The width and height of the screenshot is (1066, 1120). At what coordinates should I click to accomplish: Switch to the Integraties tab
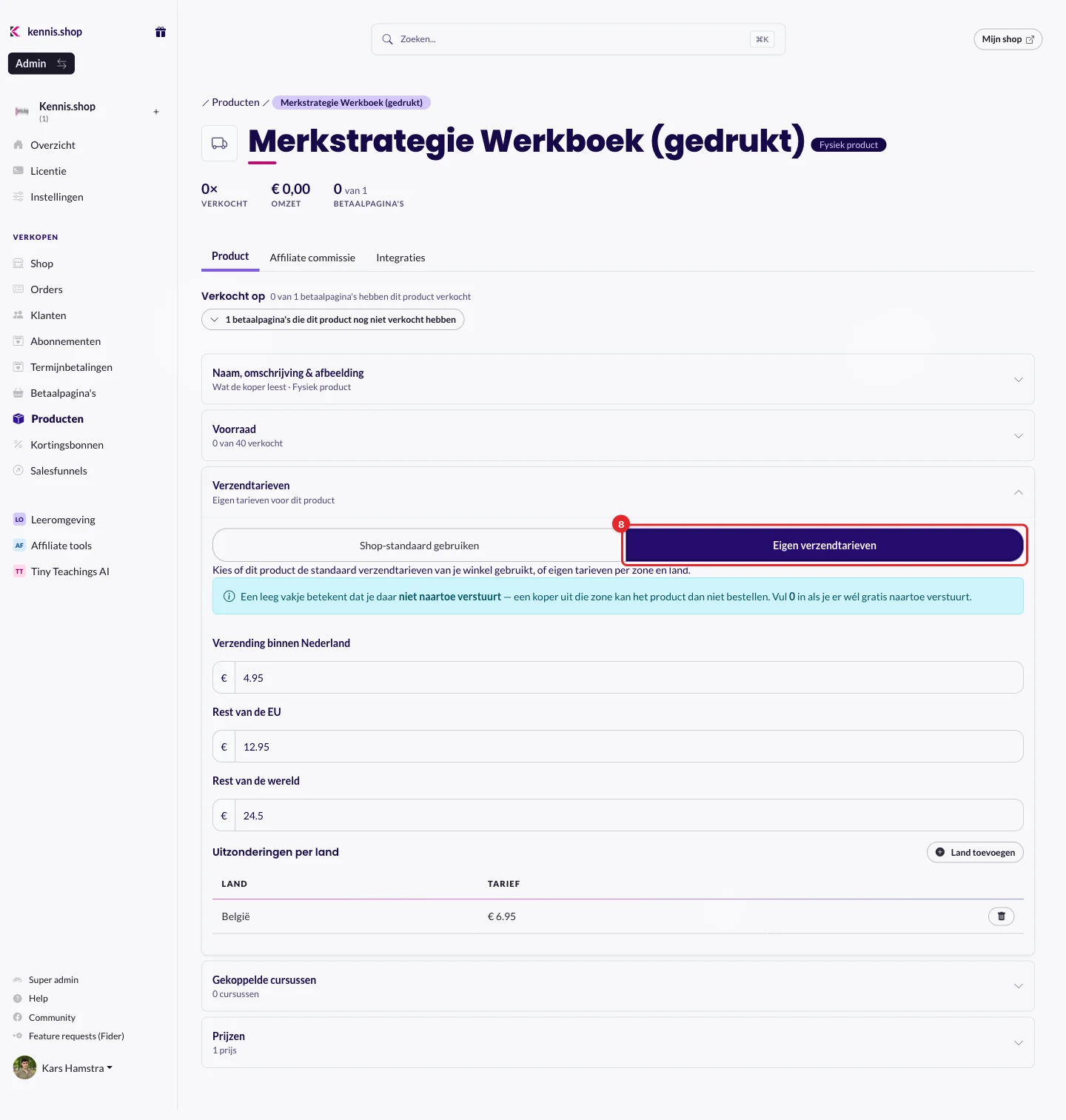click(x=400, y=258)
